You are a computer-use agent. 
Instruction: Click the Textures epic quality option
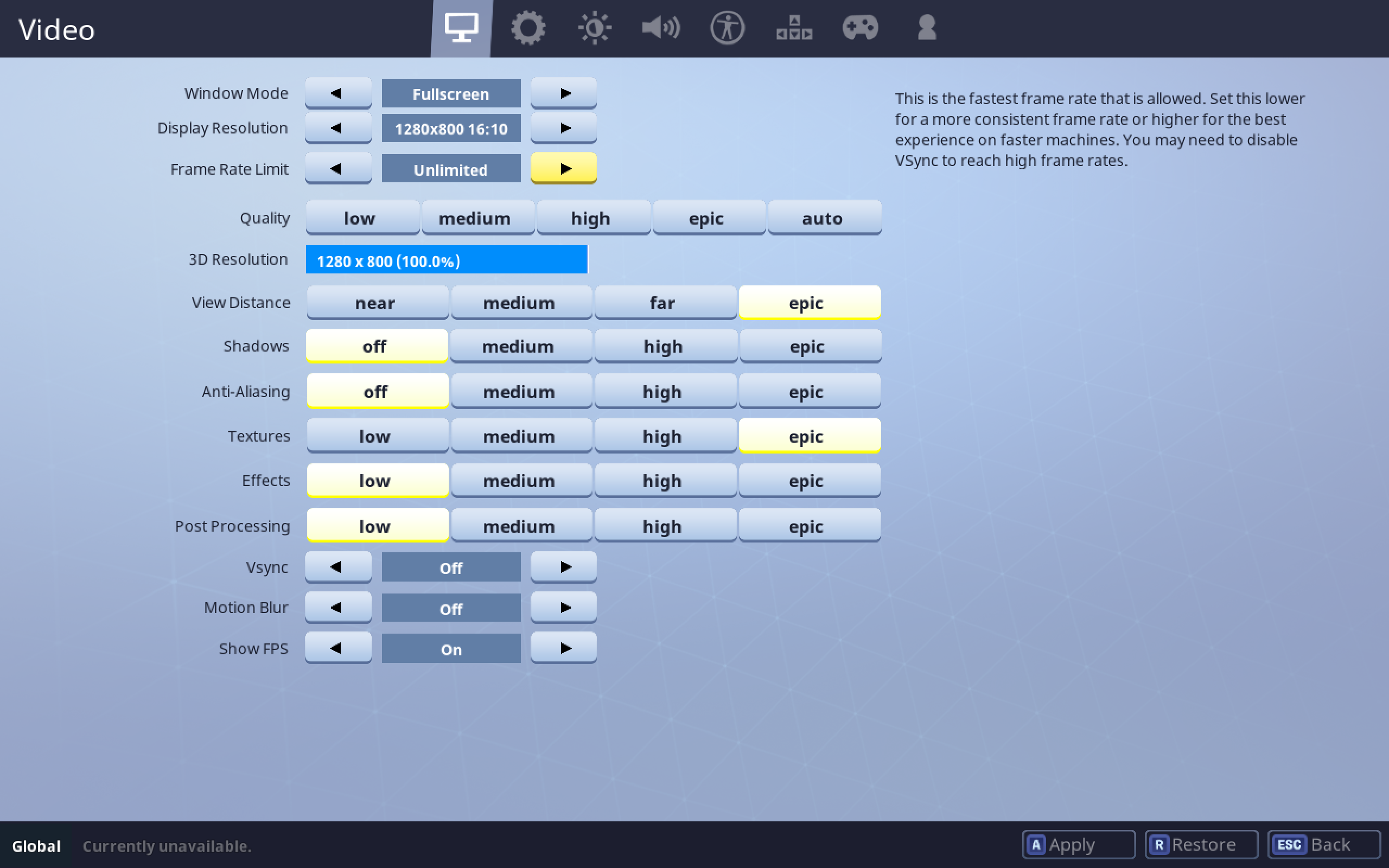(807, 435)
